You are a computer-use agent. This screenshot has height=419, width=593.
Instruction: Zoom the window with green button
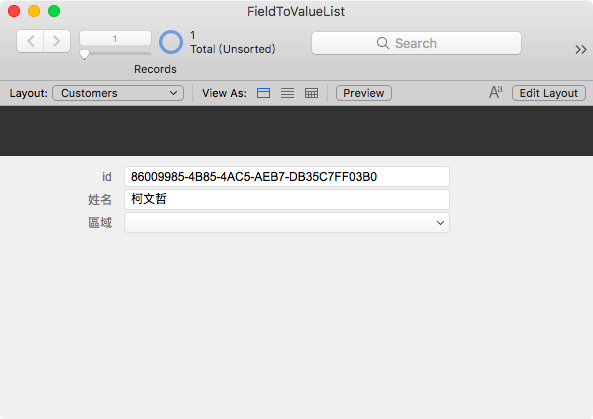[x=54, y=11]
